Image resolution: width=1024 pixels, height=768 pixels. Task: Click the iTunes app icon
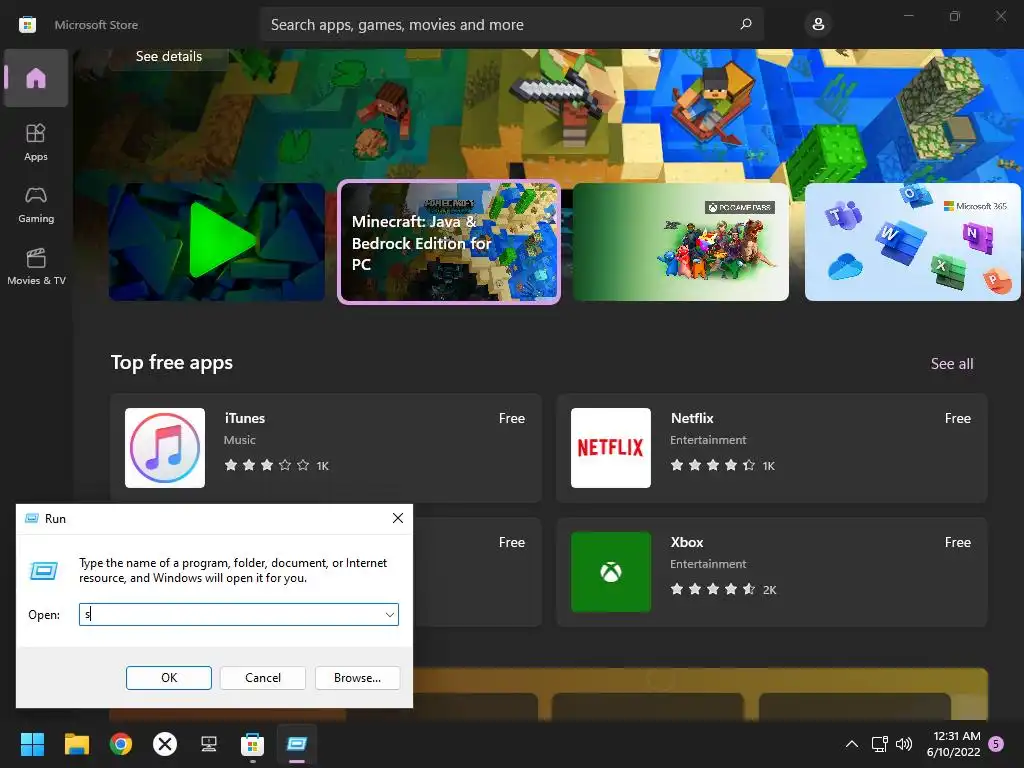[x=165, y=448]
